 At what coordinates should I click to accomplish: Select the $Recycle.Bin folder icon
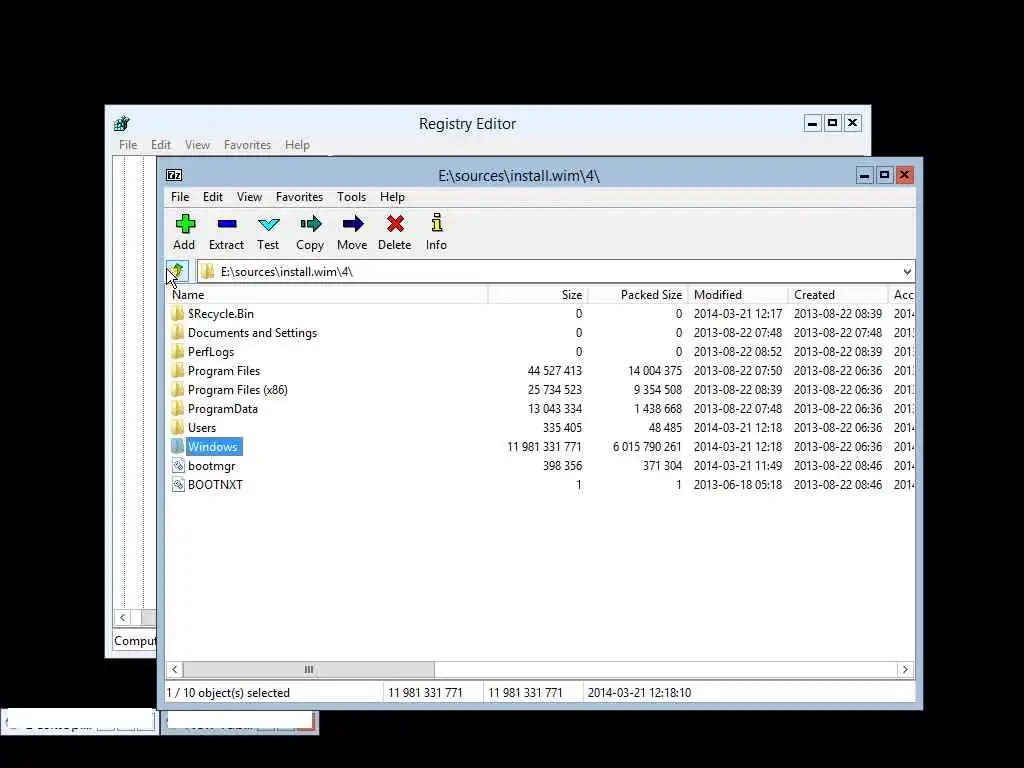(x=177, y=314)
